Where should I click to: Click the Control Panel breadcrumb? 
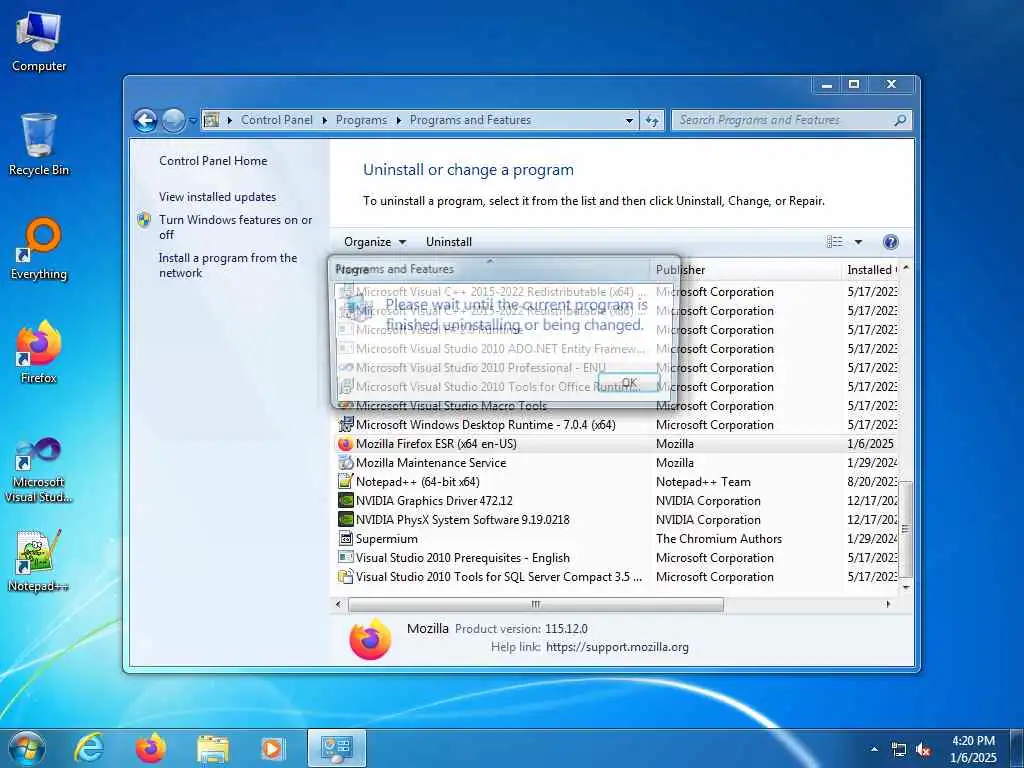pyautogui.click(x=277, y=120)
